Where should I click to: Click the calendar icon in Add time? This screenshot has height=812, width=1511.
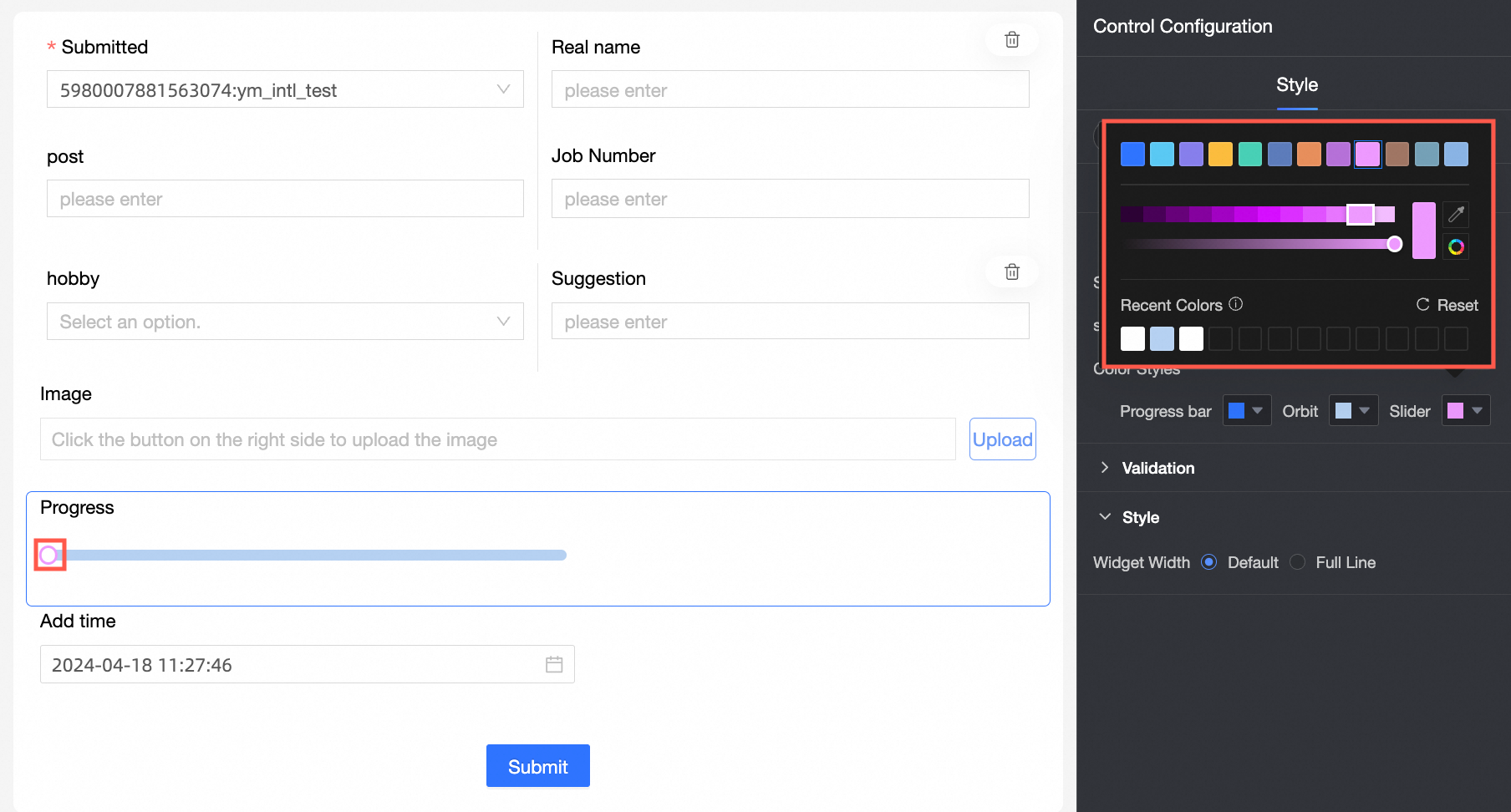tap(554, 665)
